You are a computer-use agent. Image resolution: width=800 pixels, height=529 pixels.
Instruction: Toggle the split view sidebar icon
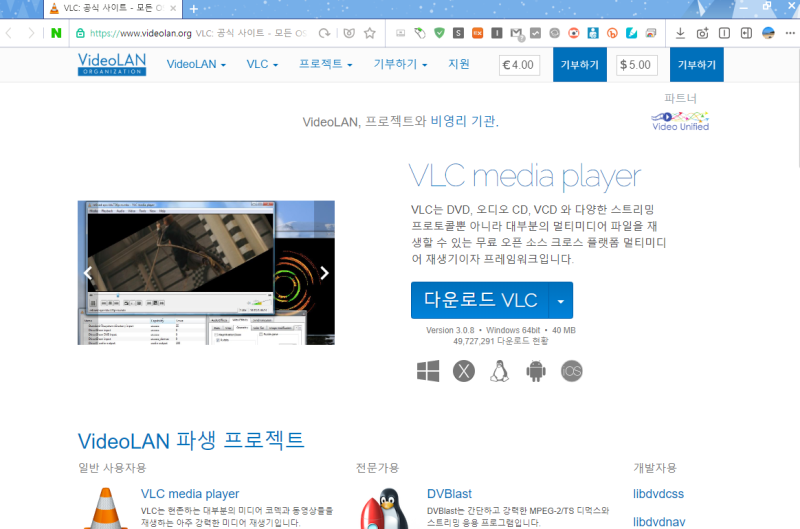(746, 33)
